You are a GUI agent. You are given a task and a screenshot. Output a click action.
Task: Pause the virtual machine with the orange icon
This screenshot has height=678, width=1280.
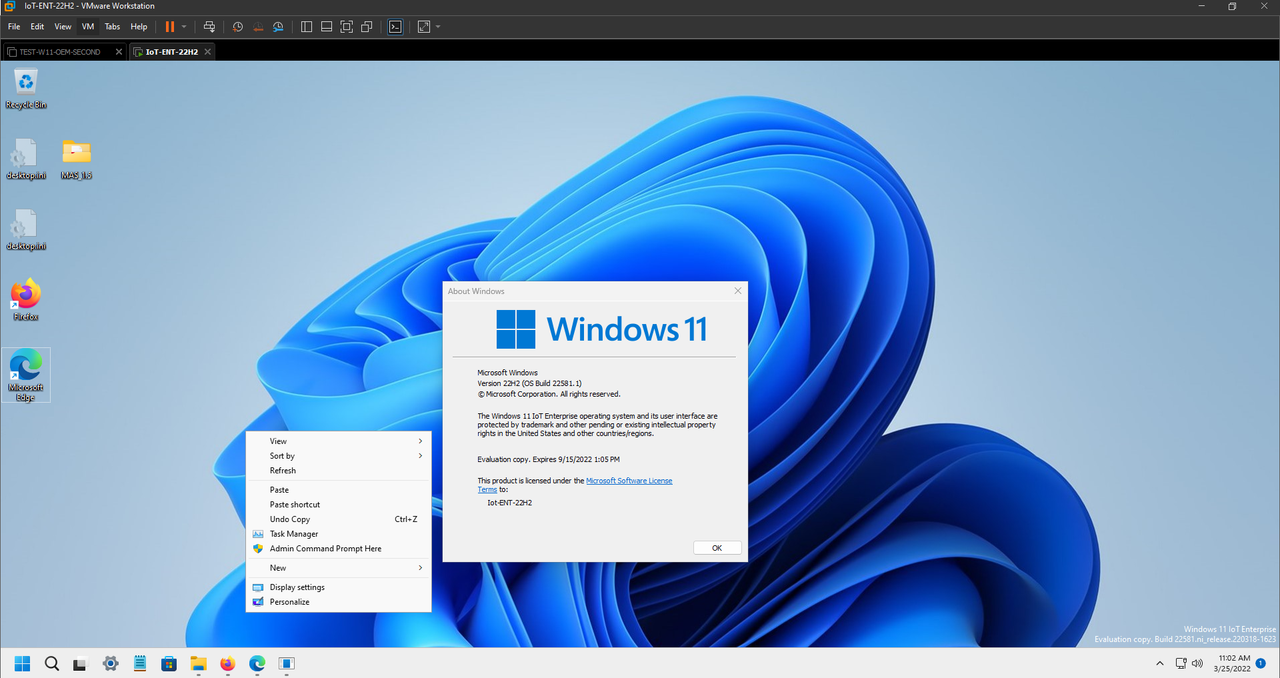(169, 27)
